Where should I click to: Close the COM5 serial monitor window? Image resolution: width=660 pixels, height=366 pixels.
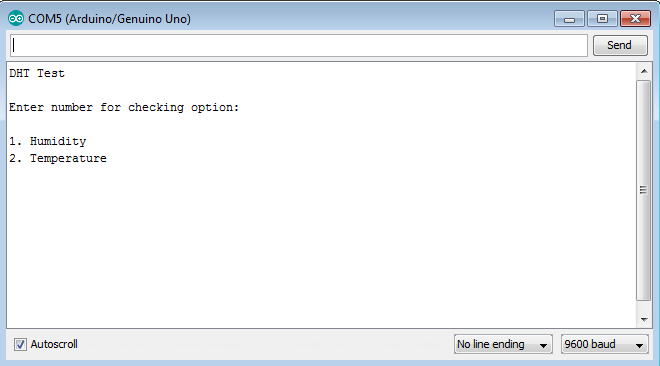pos(635,19)
